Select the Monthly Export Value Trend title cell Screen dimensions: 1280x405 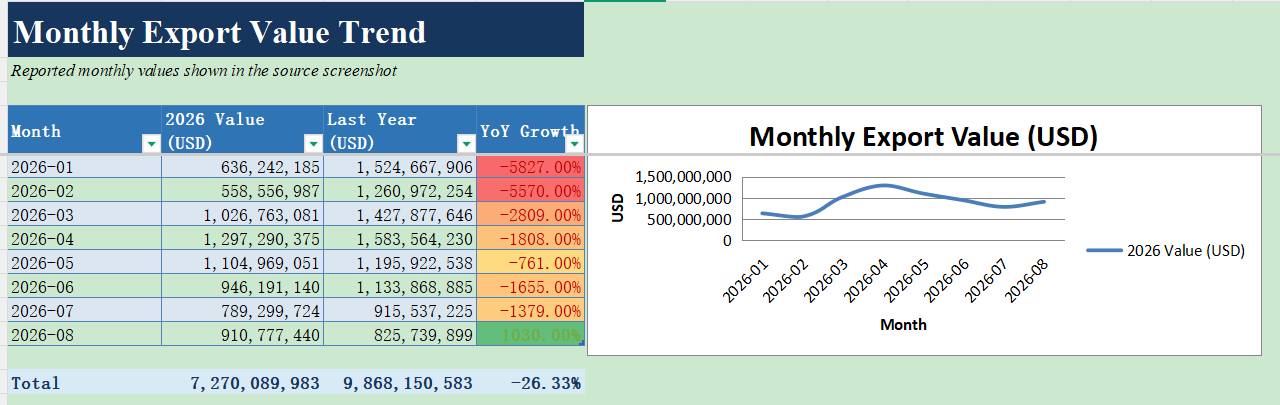296,30
